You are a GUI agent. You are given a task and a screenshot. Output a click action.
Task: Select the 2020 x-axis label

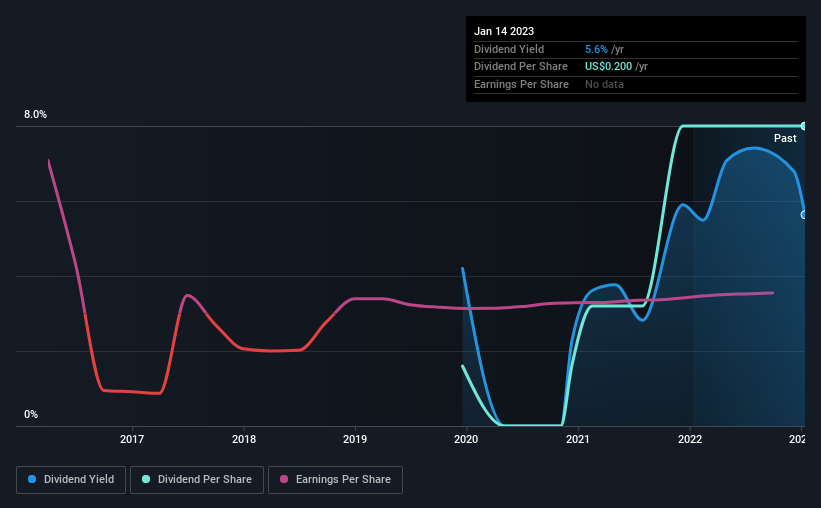pyautogui.click(x=466, y=439)
